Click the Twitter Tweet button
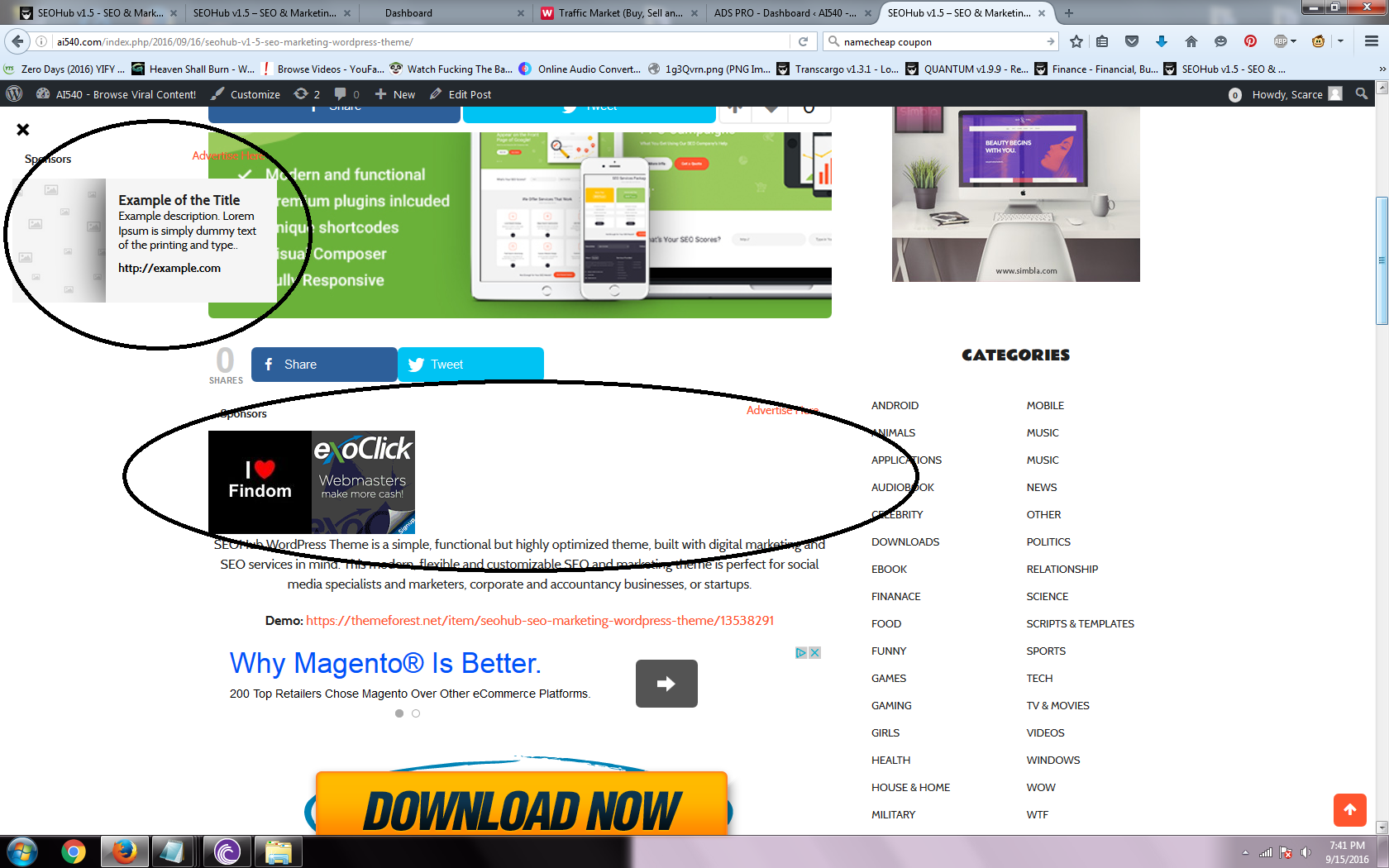This screenshot has width=1389, height=868. 470,365
